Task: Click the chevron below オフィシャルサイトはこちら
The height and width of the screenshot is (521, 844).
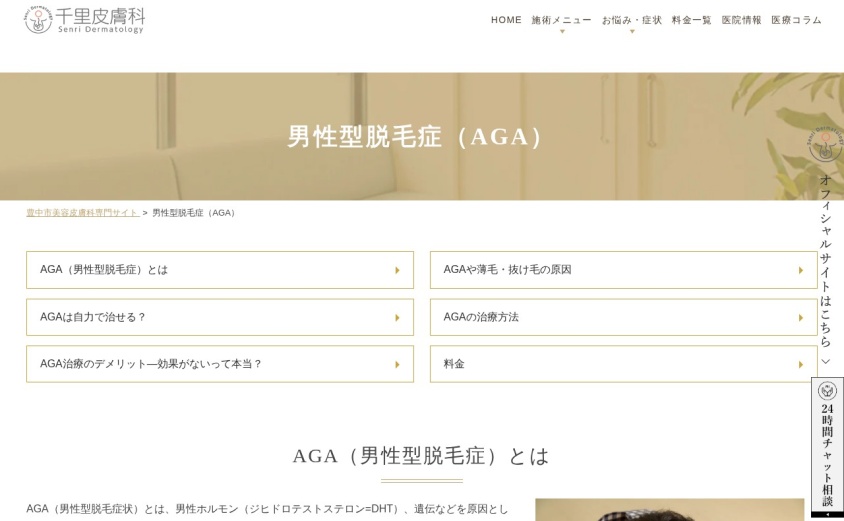Action: (826, 361)
